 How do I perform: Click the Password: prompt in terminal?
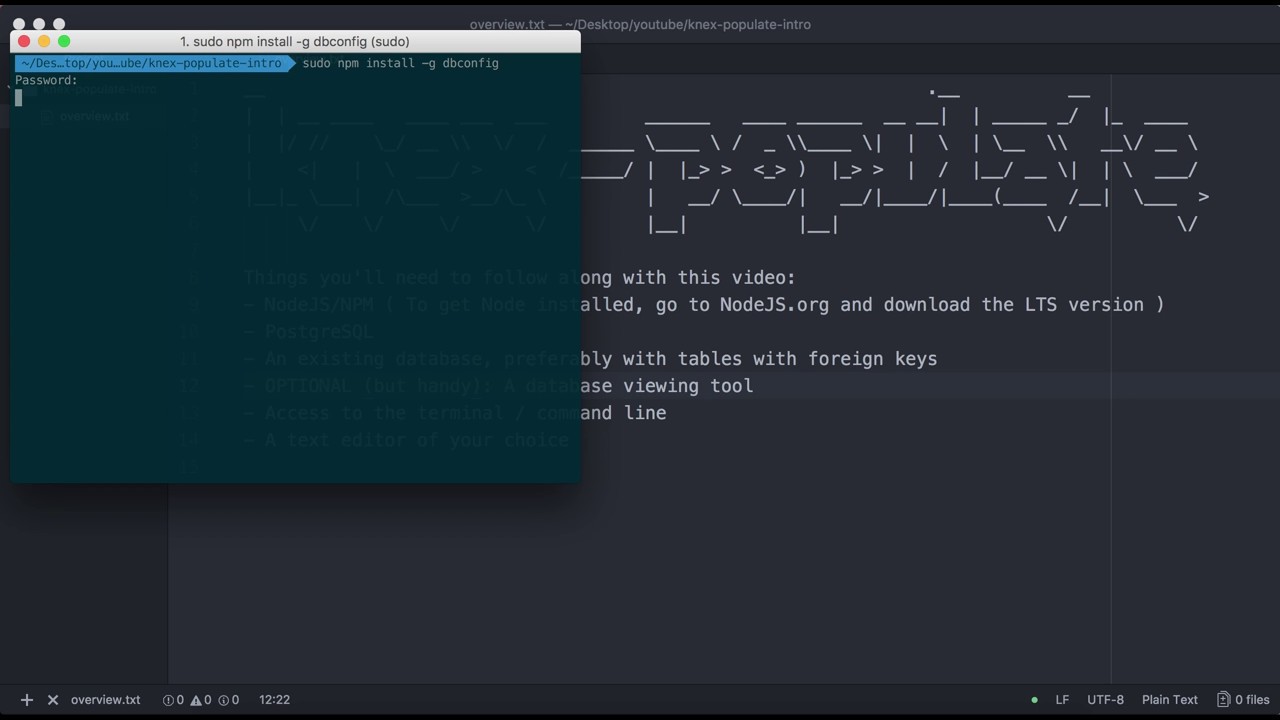click(x=46, y=80)
